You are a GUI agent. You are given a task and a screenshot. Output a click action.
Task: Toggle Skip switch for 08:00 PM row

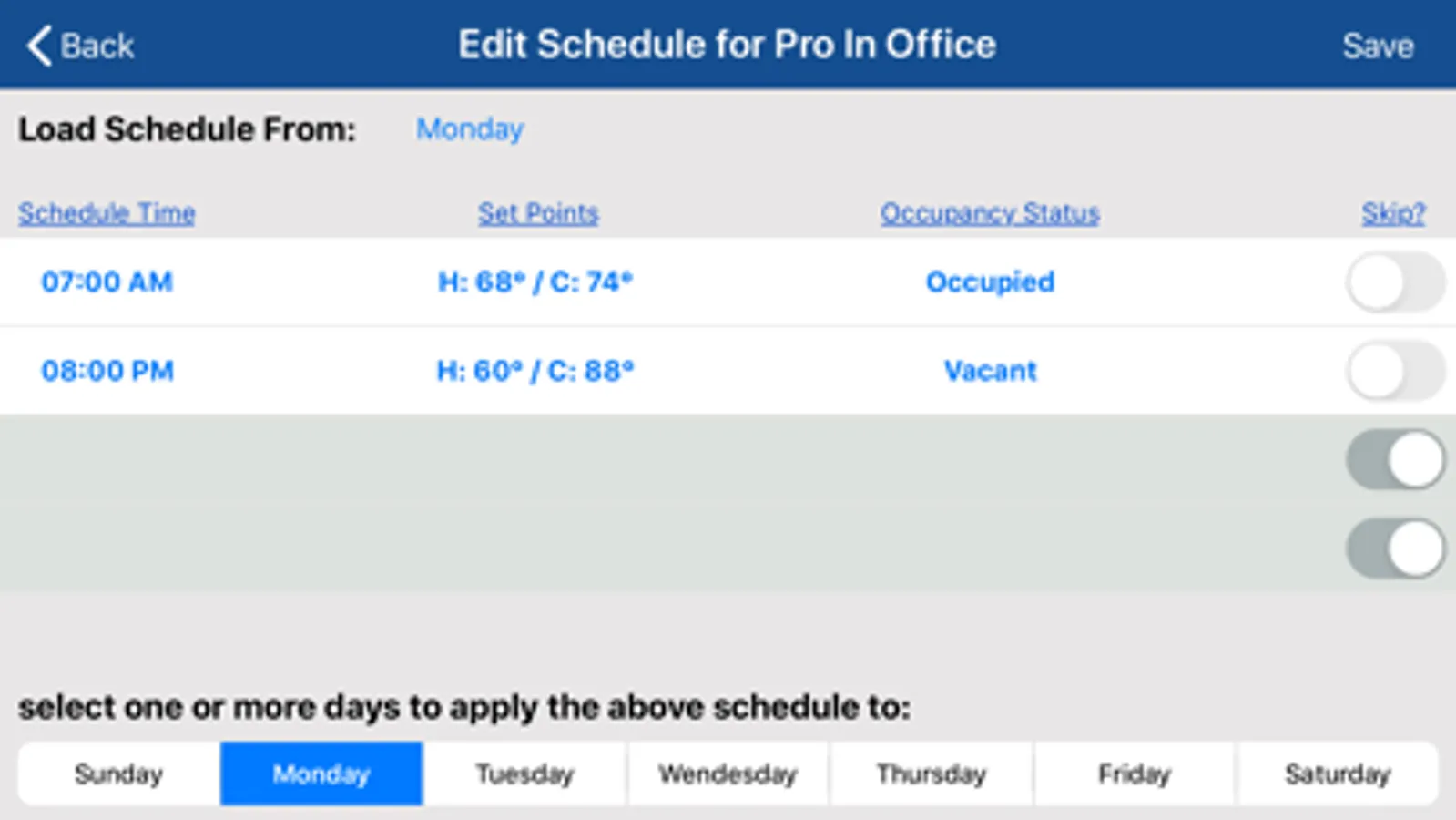pyautogui.click(x=1395, y=371)
